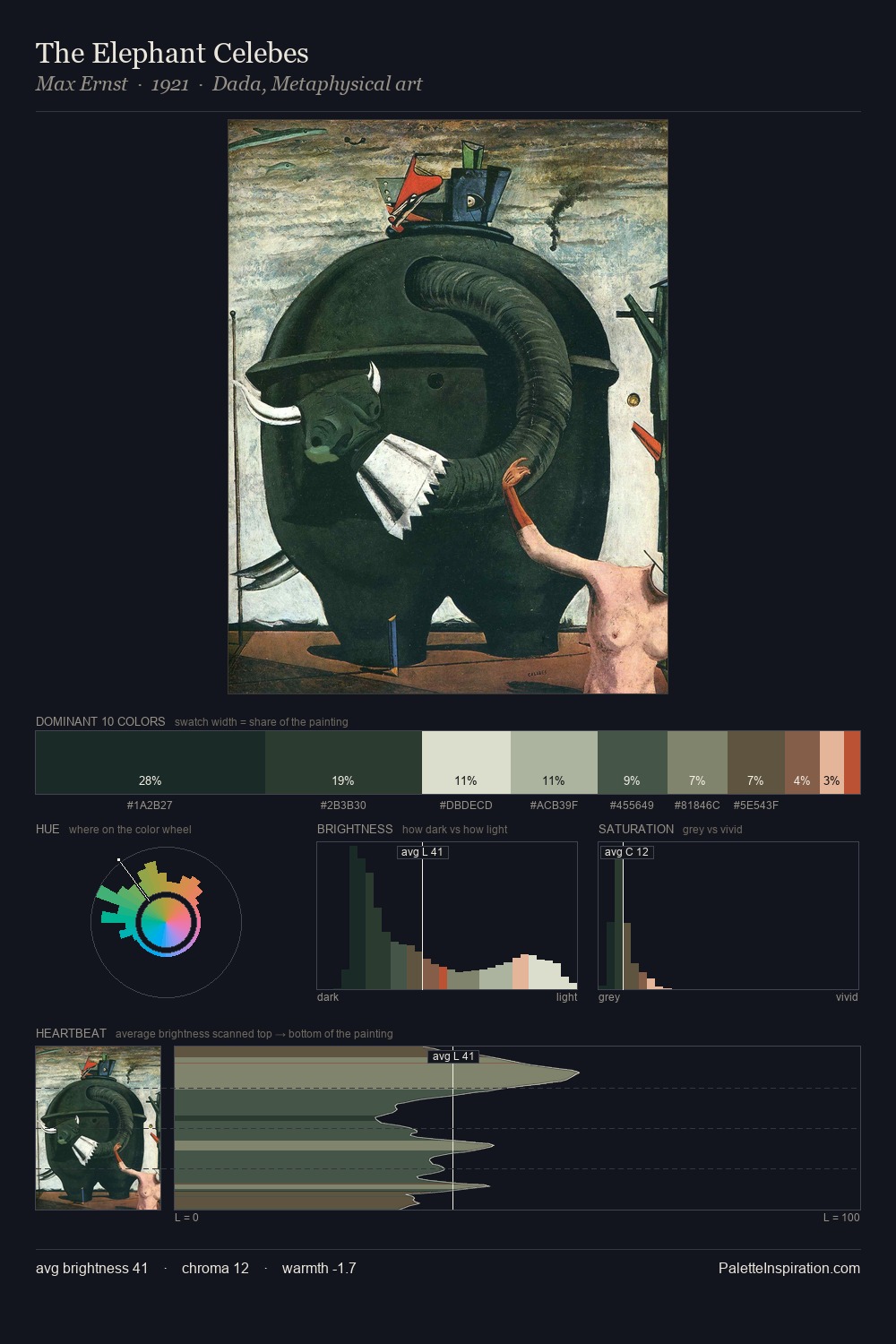Click the hex code #455649

click(632, 806)
